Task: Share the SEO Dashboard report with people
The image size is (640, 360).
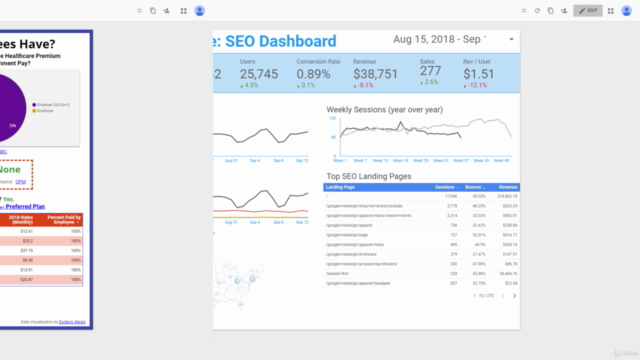Action: pos(564,11)
